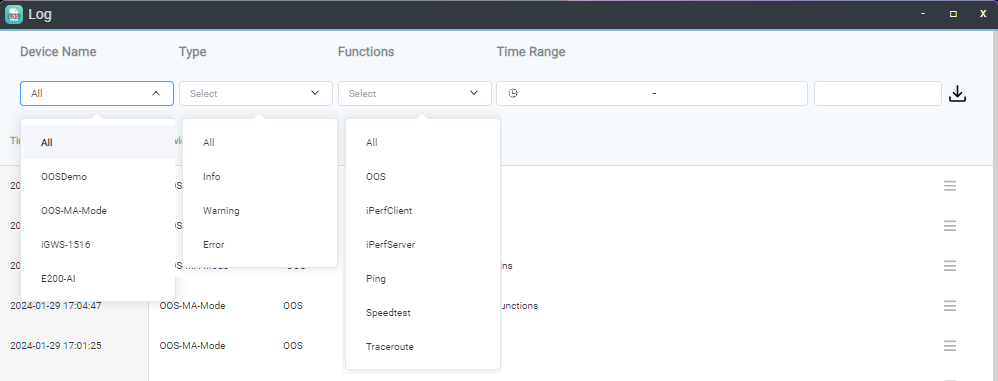This screenshot has height=381, width=998.
Task: Close the Log window
Action: 983,14
